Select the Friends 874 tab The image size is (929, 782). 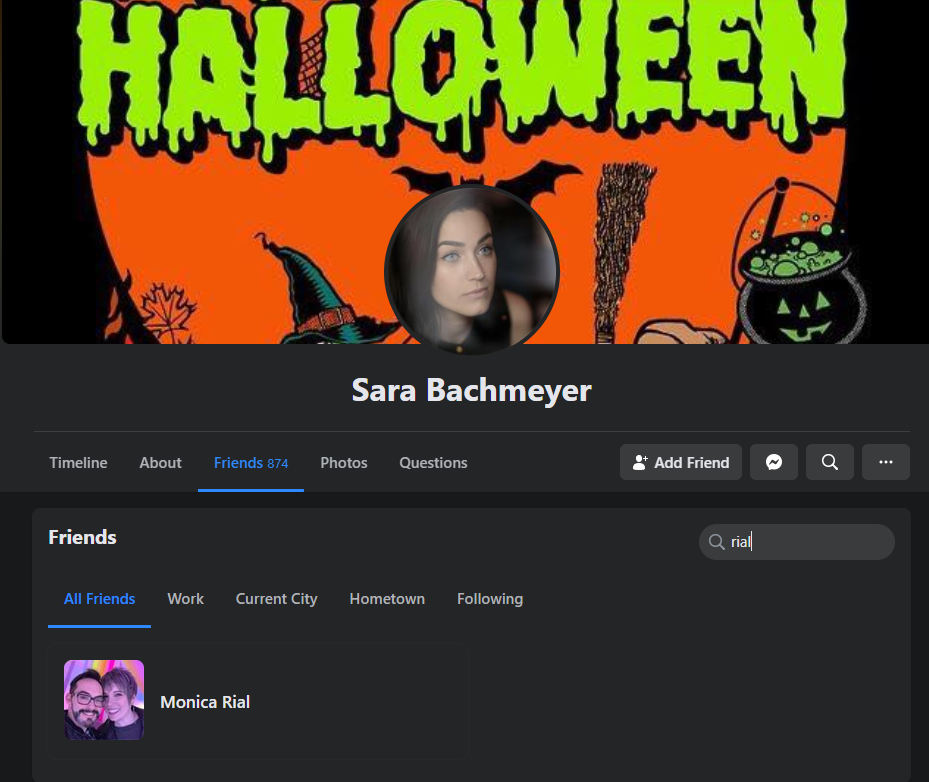(x=251, y=463)
